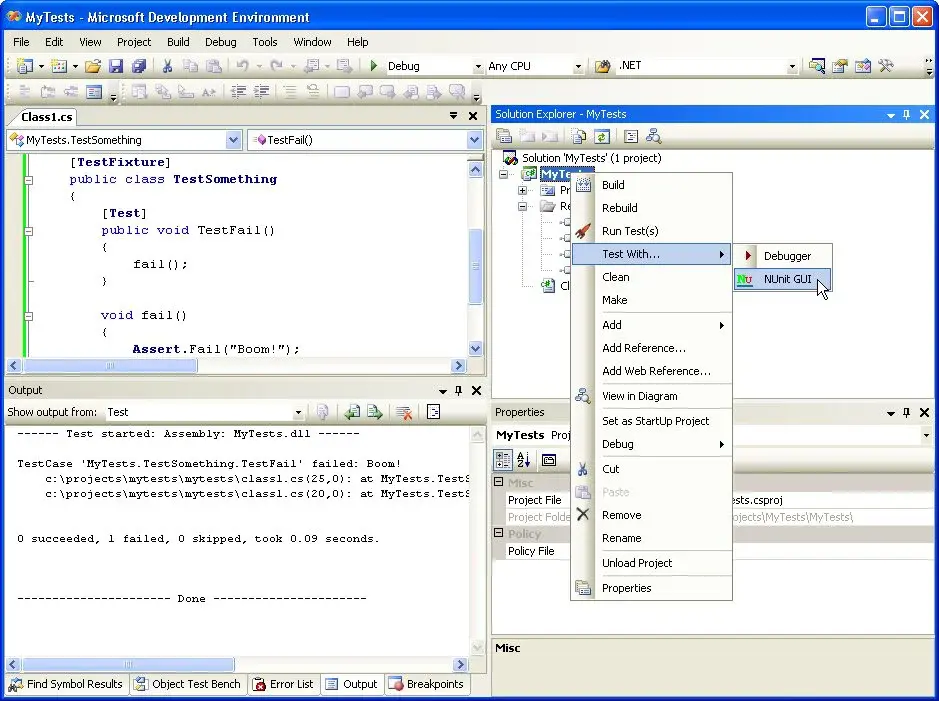Click View Class Diagram icon in Solution Explorer toolbar

pyautogui.click(x=653, y=136)
